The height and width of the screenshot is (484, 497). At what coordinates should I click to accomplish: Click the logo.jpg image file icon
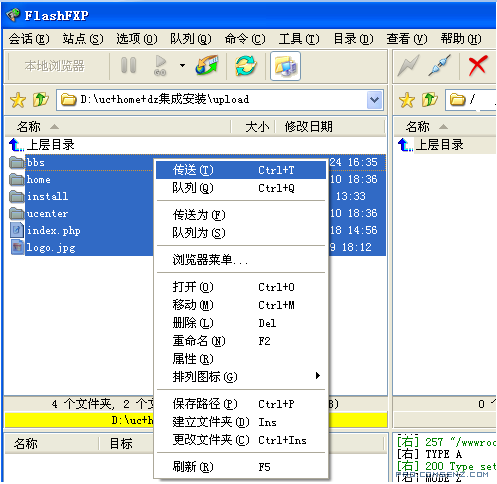click(x=17, y=247)
